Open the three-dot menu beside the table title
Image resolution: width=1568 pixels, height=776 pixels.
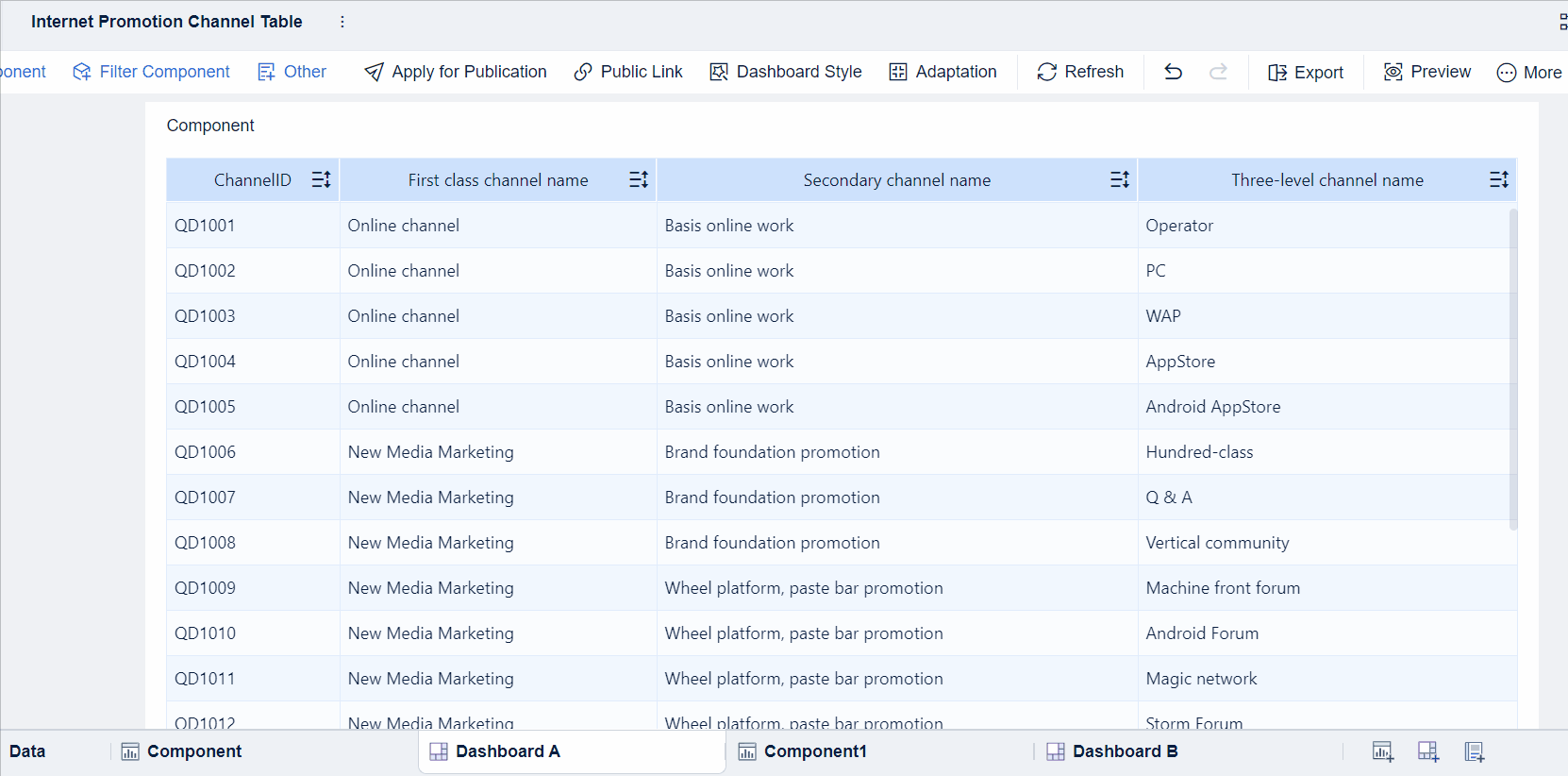click(x=342, y=22)
